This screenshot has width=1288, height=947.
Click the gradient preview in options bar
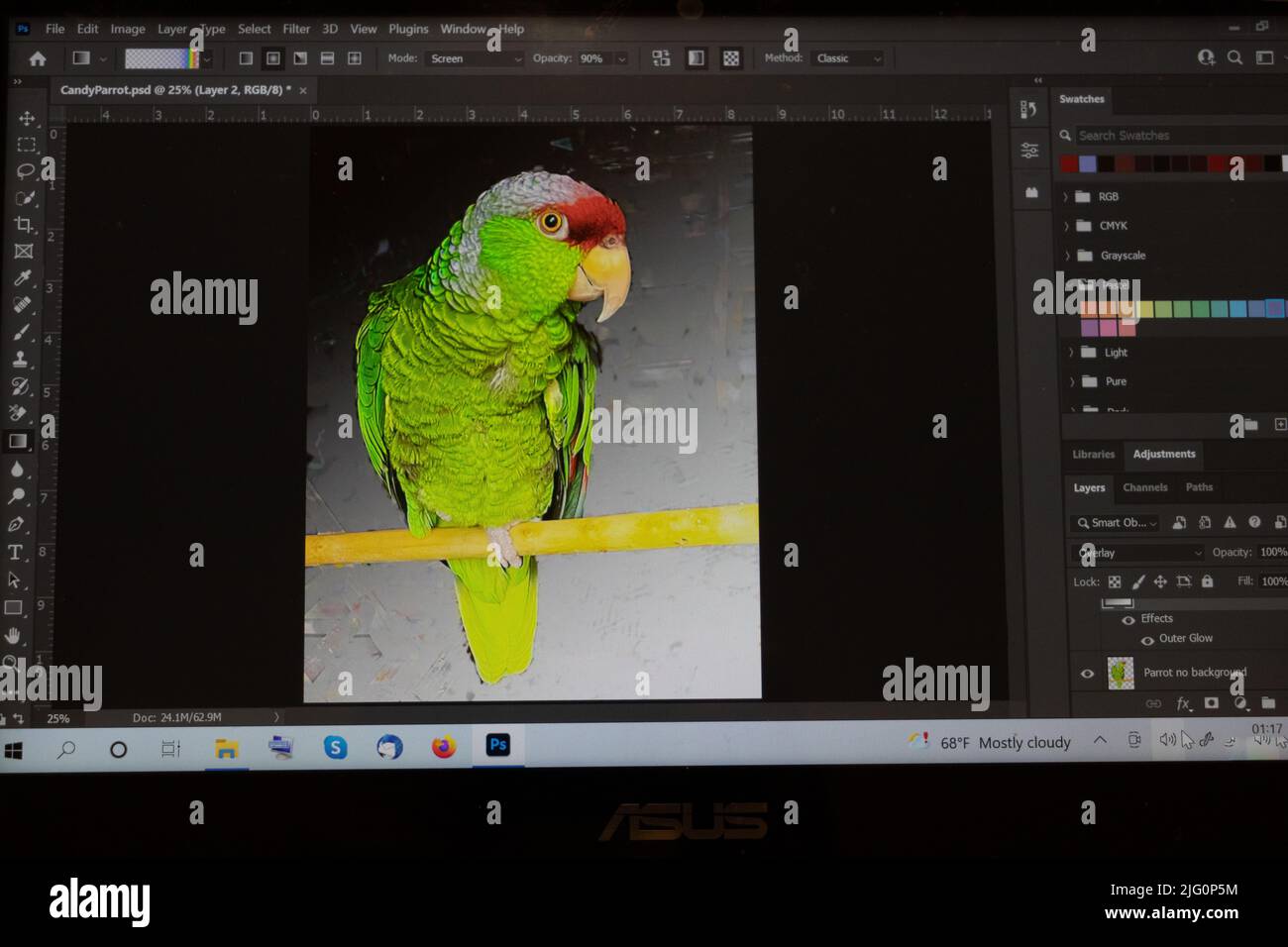click(x=161, y=59)
